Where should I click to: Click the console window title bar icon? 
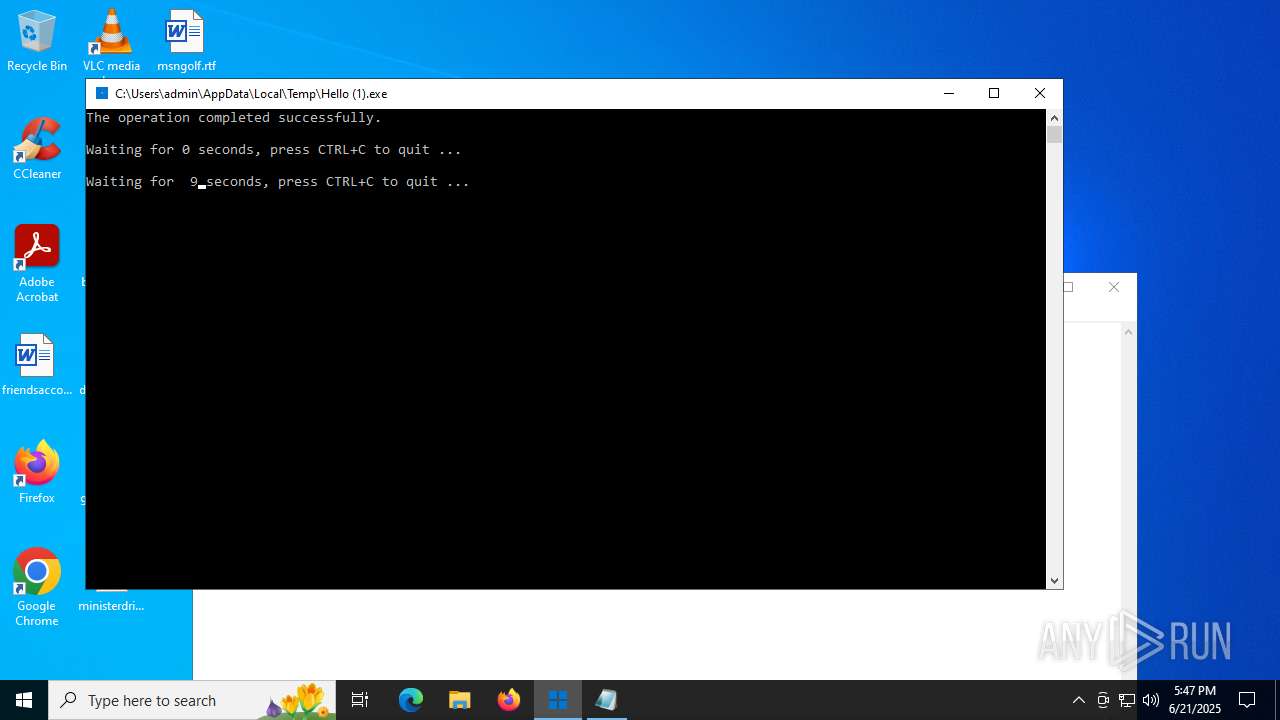point(102,93)
